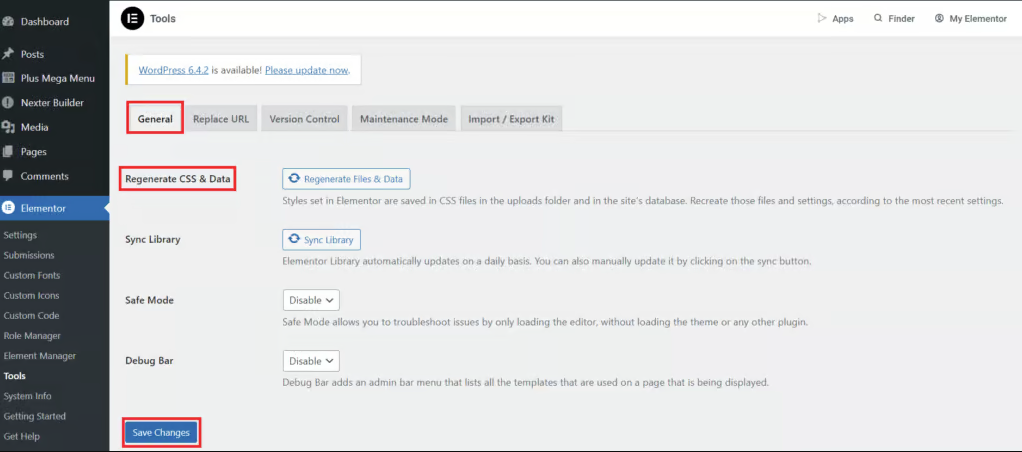1022x452 pixels.
Task: Switch to the Version Control tab
Action: tap(305, 119)
